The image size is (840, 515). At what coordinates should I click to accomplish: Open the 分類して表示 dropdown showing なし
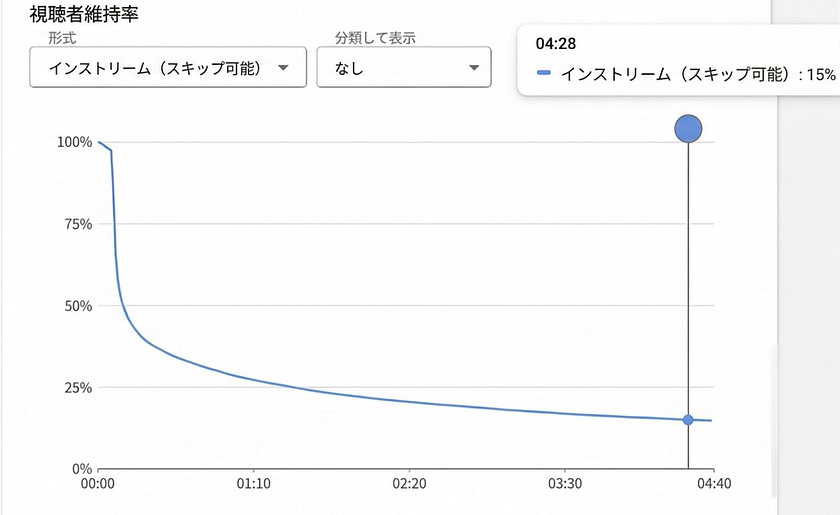[403, 68]
